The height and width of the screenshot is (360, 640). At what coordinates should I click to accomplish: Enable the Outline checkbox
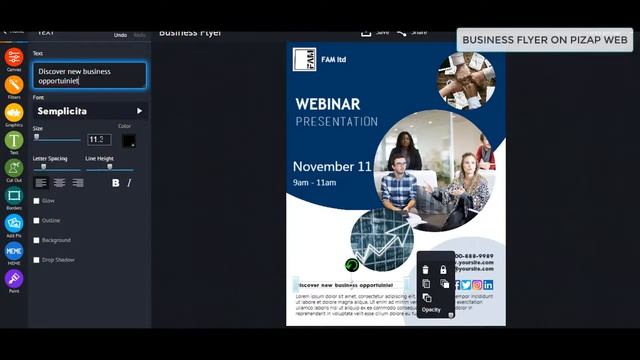[36, 220]
